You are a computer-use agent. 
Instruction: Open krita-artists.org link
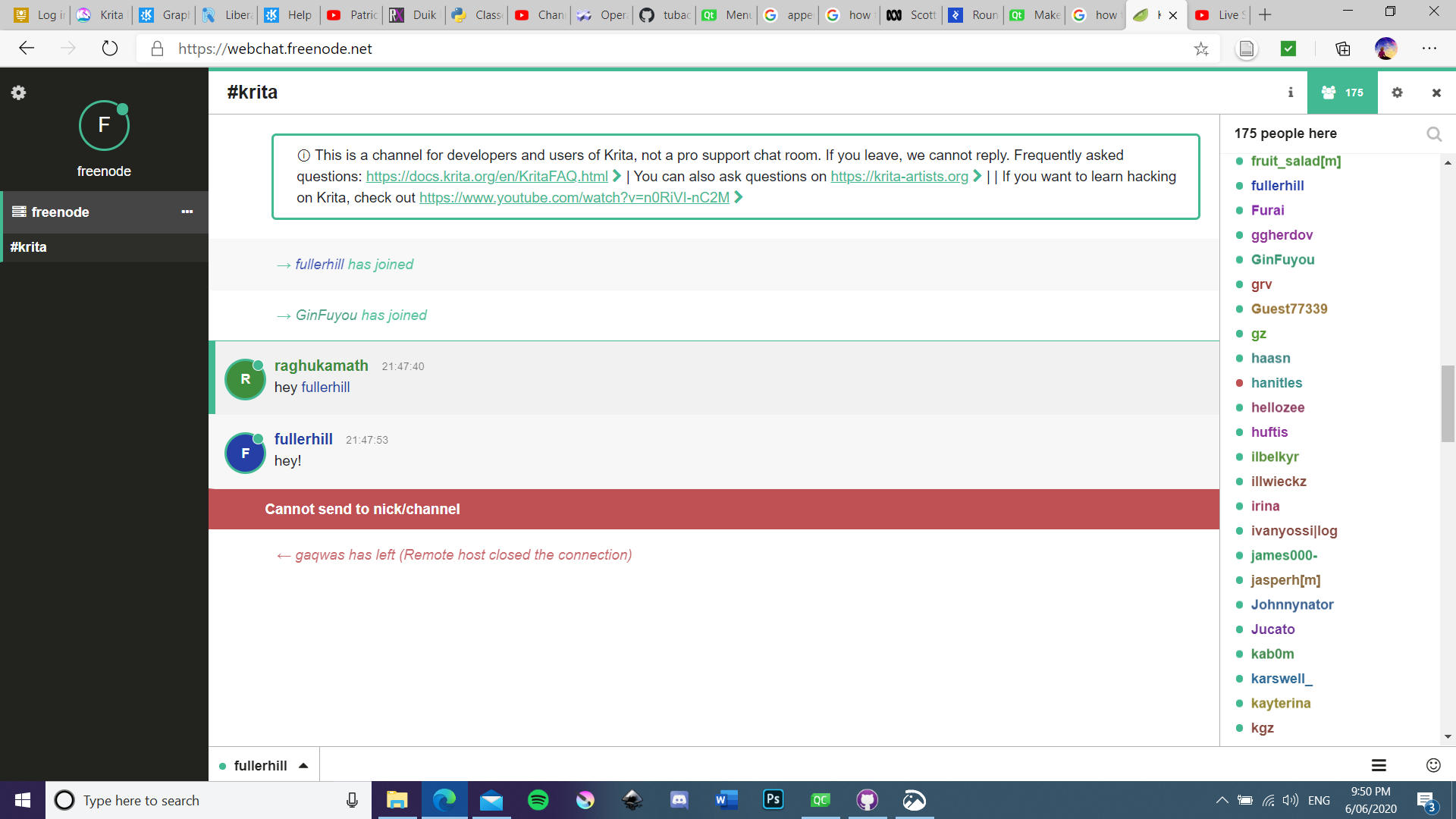(899, 177)
